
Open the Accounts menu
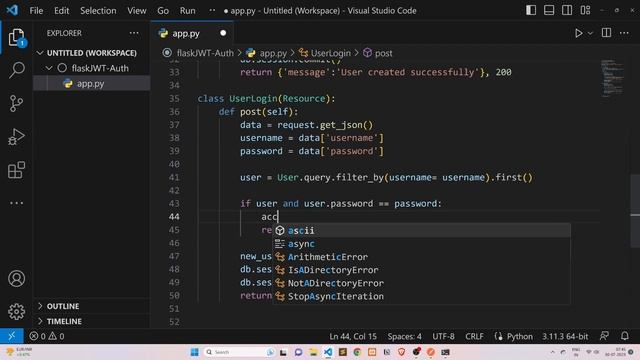[16, 278]
